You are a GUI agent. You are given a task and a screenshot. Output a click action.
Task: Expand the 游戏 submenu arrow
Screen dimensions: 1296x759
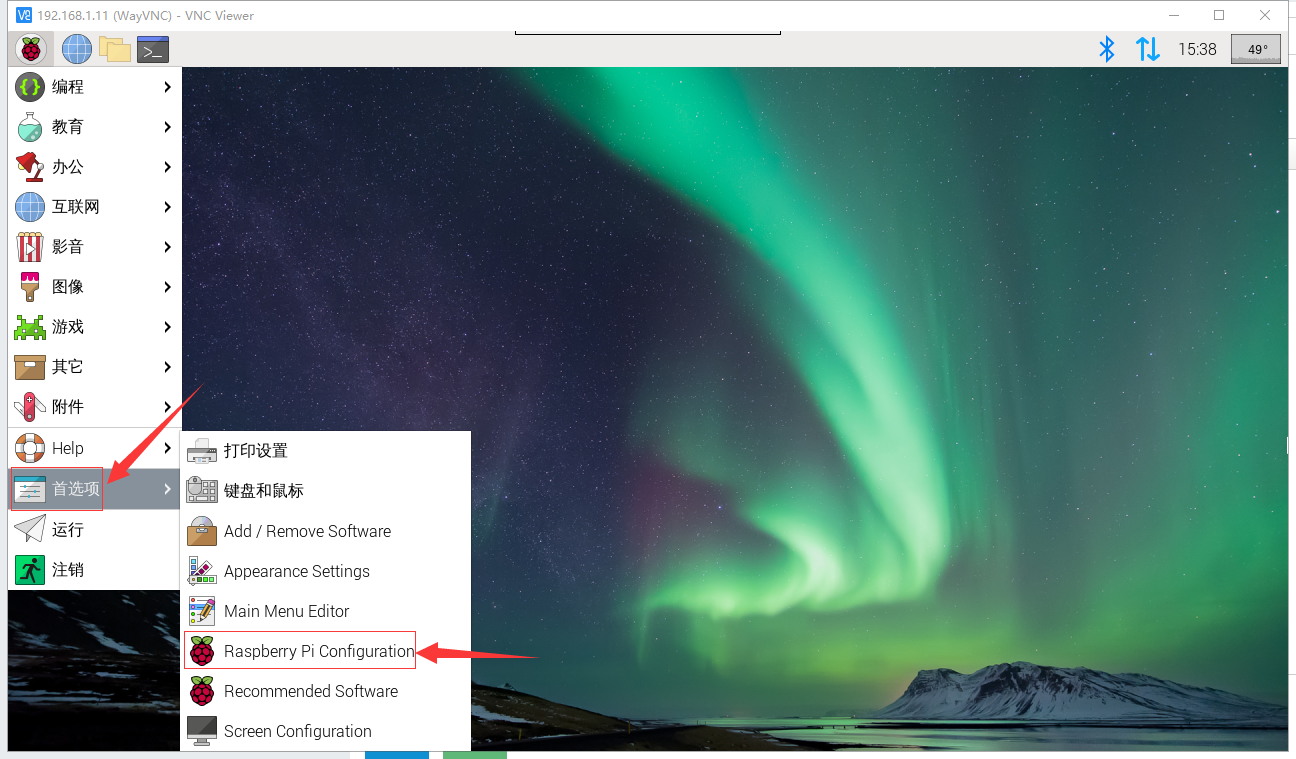pos(167,327)
